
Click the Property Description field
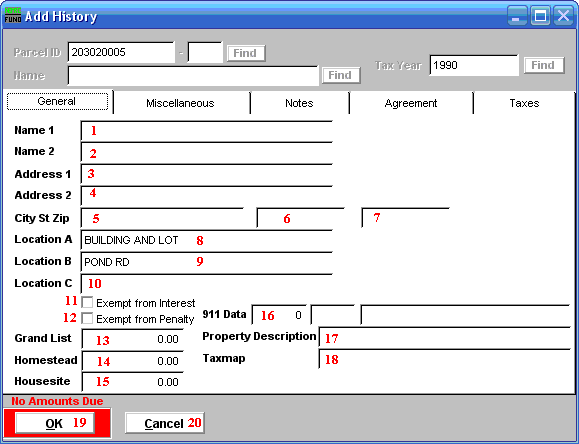444,337
